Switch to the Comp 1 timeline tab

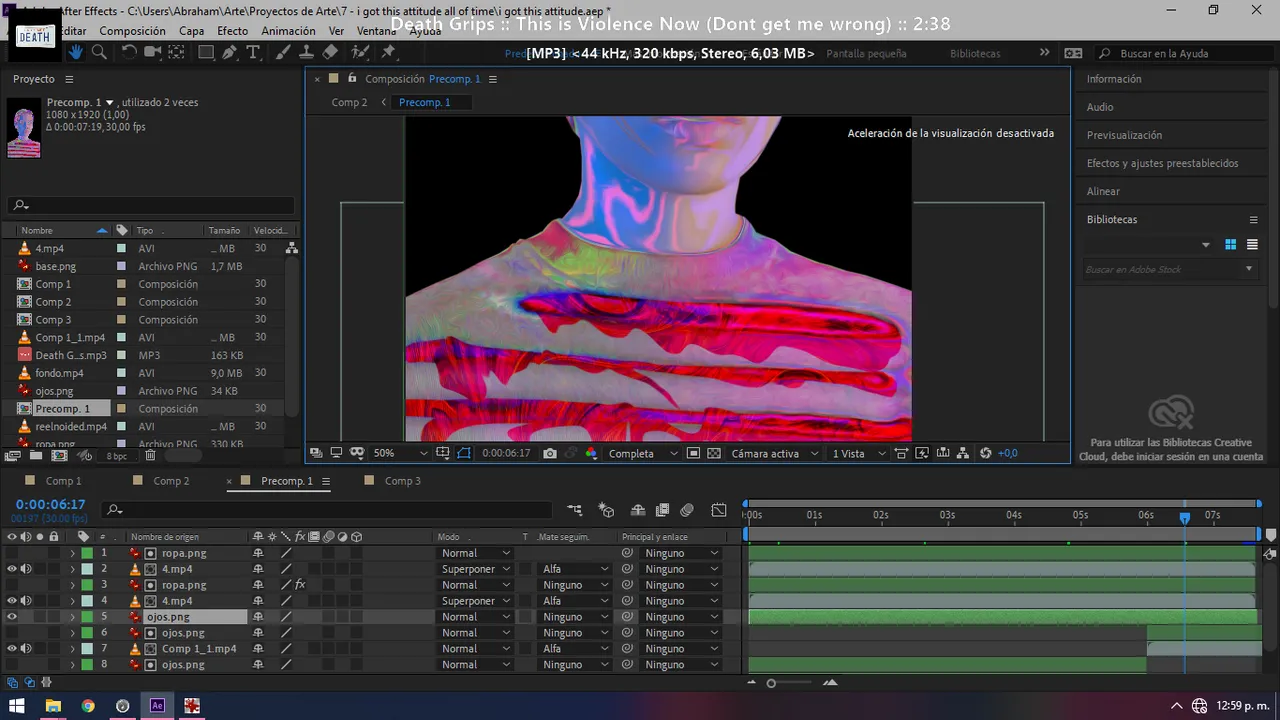[63, 481]
